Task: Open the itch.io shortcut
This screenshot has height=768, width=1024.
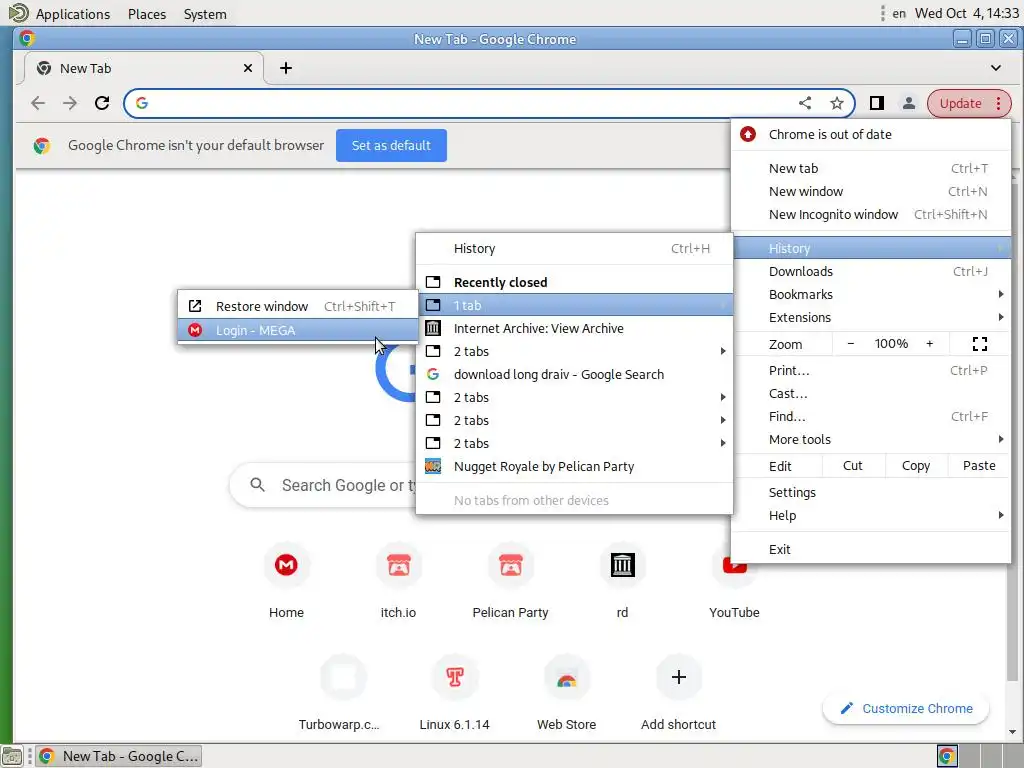Action: pos(398,565)
